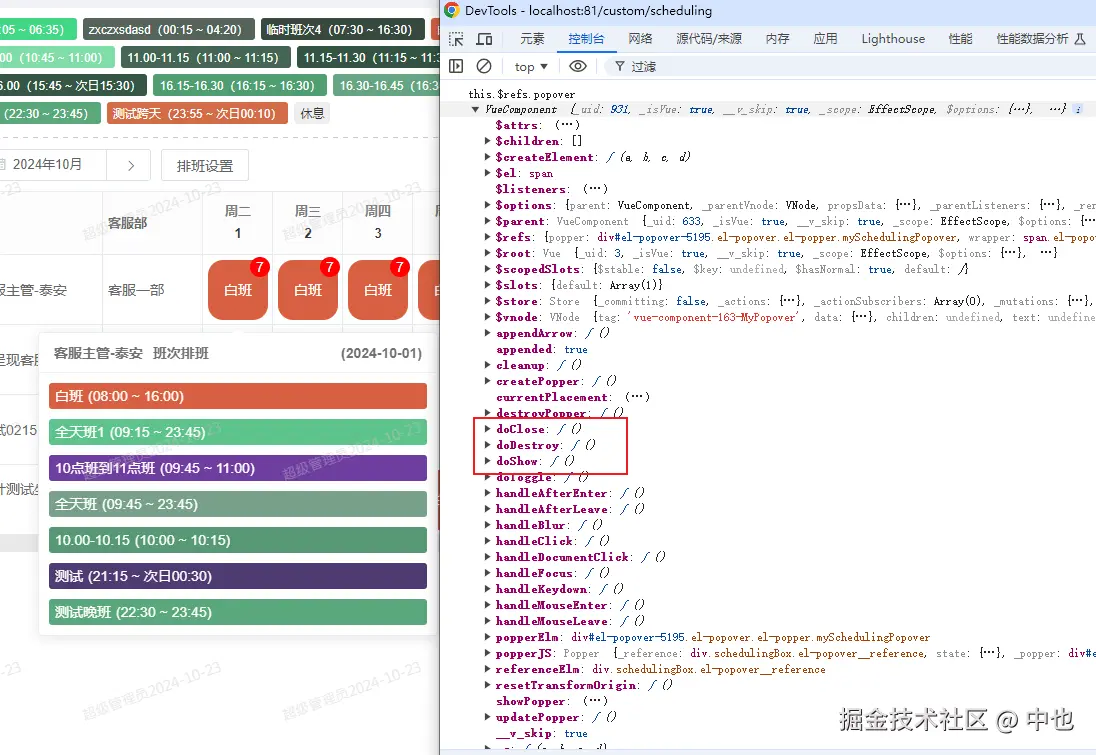Screen dimensions: 1096x755
Task: Expand the $children property
Action: 487,141
